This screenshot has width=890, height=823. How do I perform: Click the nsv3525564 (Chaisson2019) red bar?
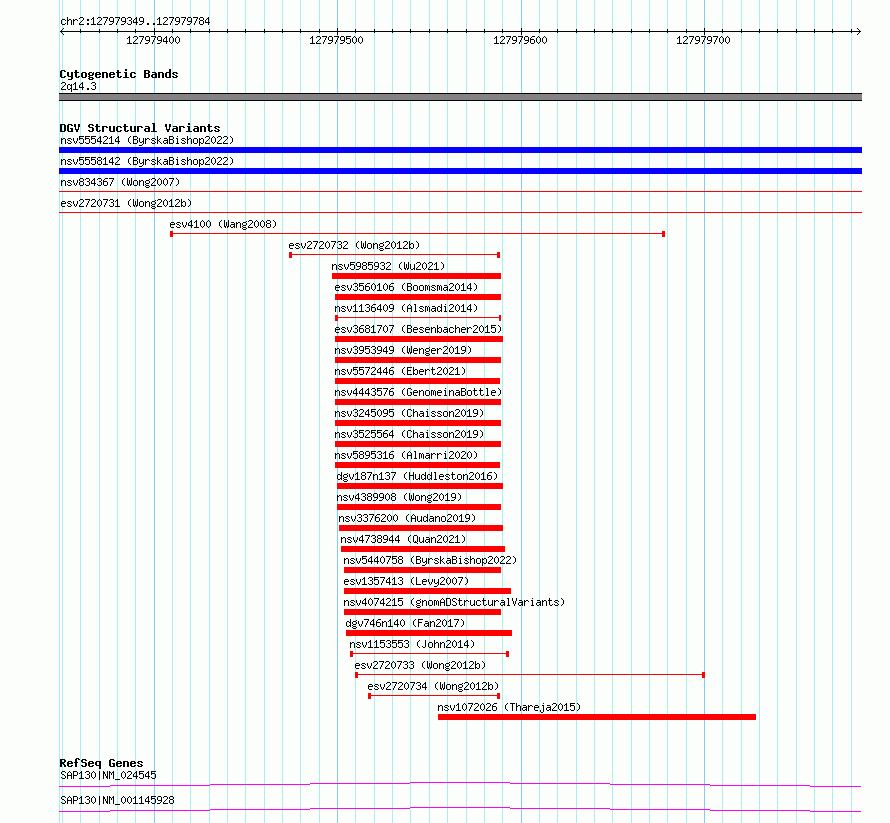tap(418, 444)
